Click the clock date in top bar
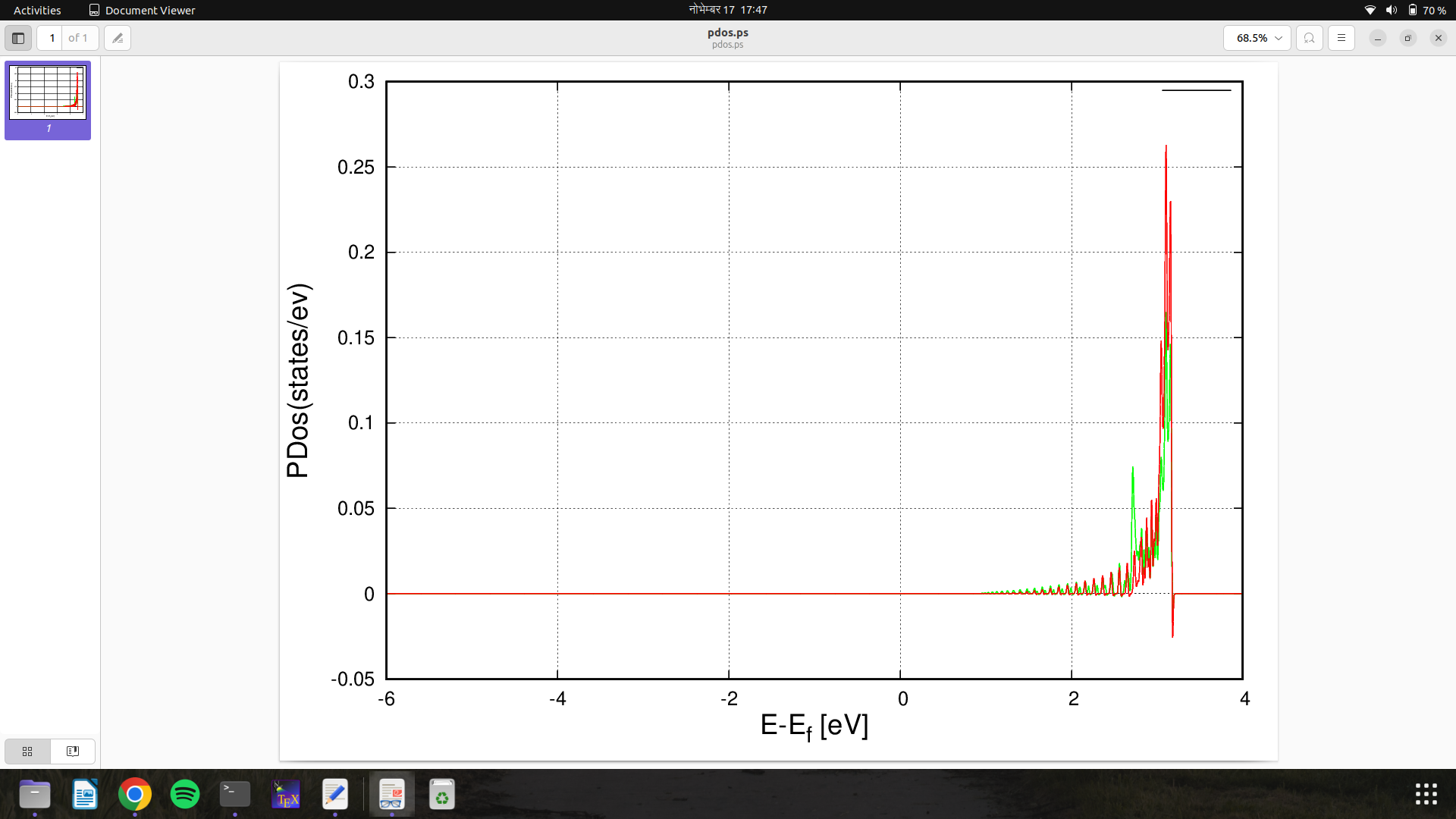The image size is (1456, 819). (727, 10)
